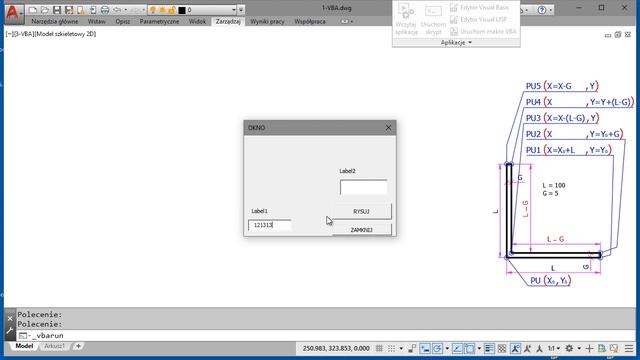Toggle dynamic input status icon

click(x=424, y=349)
